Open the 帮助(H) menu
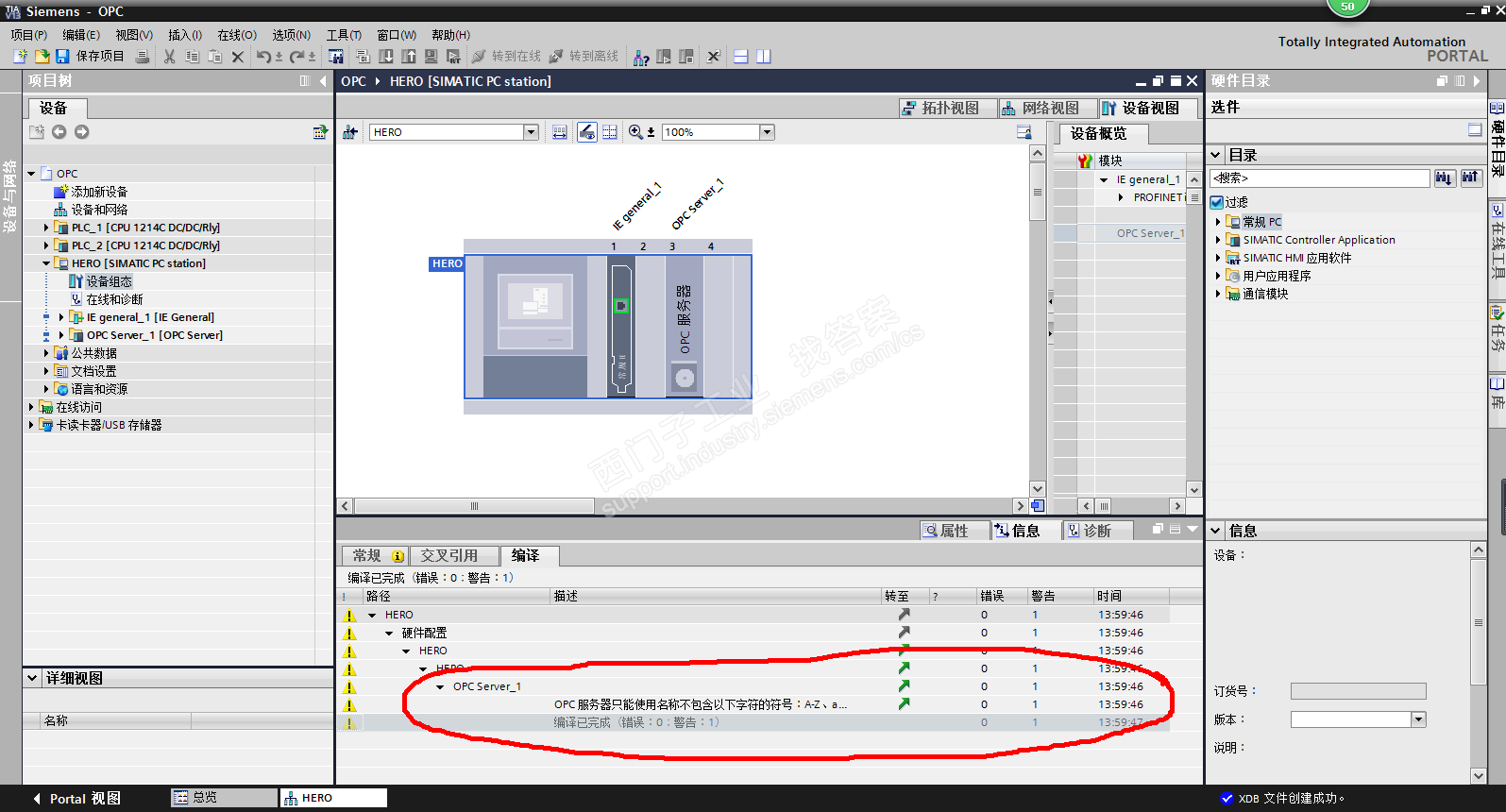 tap(451, 35)
